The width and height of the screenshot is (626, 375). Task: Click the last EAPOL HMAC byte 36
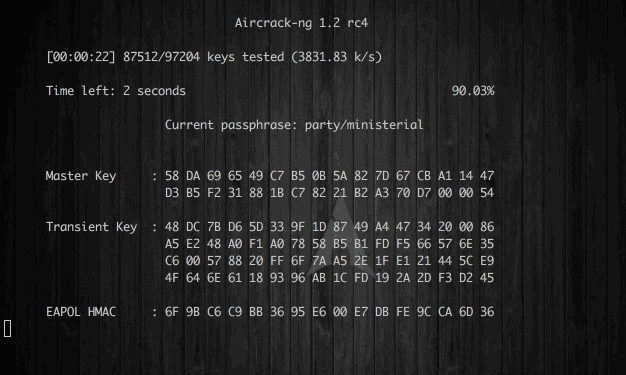487,312
